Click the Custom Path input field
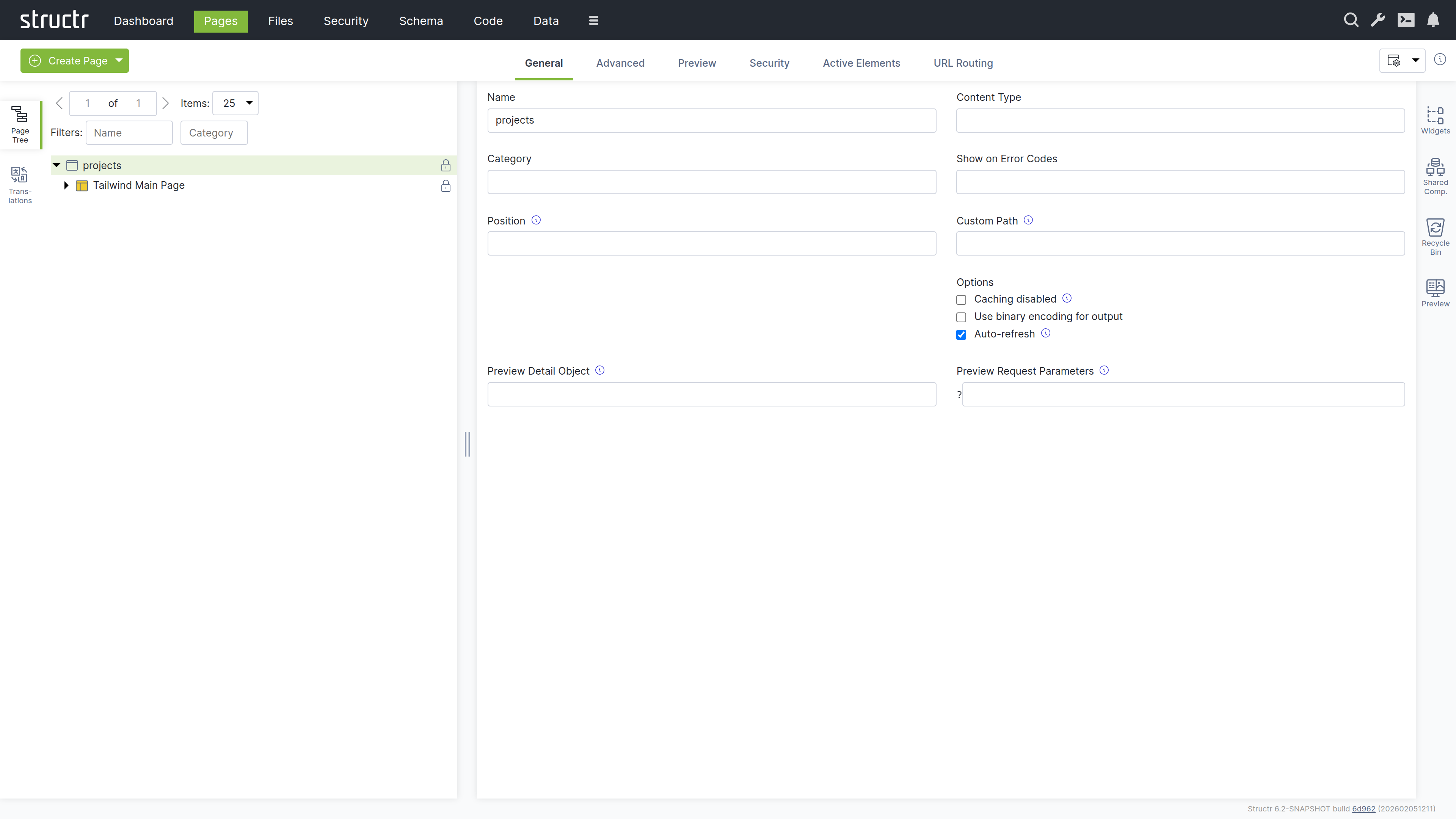 (x=1180, y=243)
